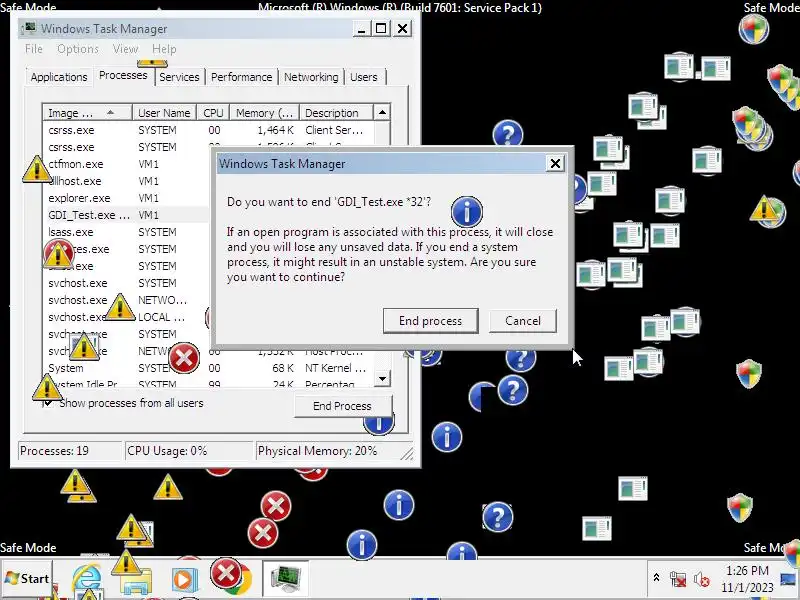Close the Task Manager confirmation dialog
Image resolution: width=800 pixels, height=600 pixels.
[555, 163]
